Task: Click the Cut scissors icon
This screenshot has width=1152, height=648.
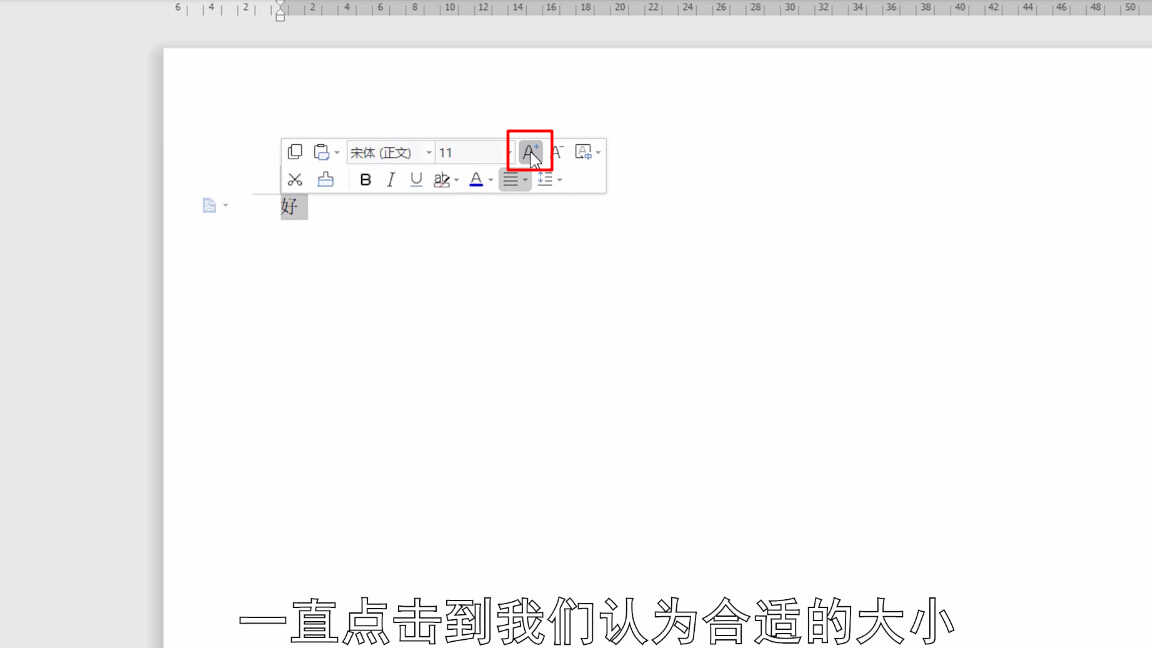Action: (x=295, y=179)
